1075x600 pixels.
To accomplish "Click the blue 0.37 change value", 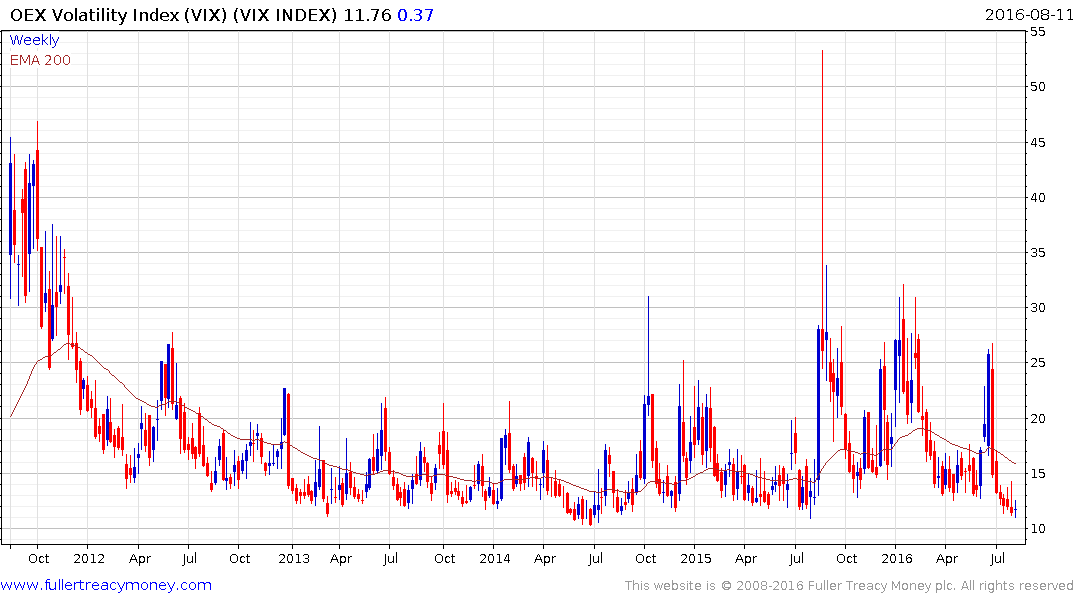I will [x=415, y=14].
